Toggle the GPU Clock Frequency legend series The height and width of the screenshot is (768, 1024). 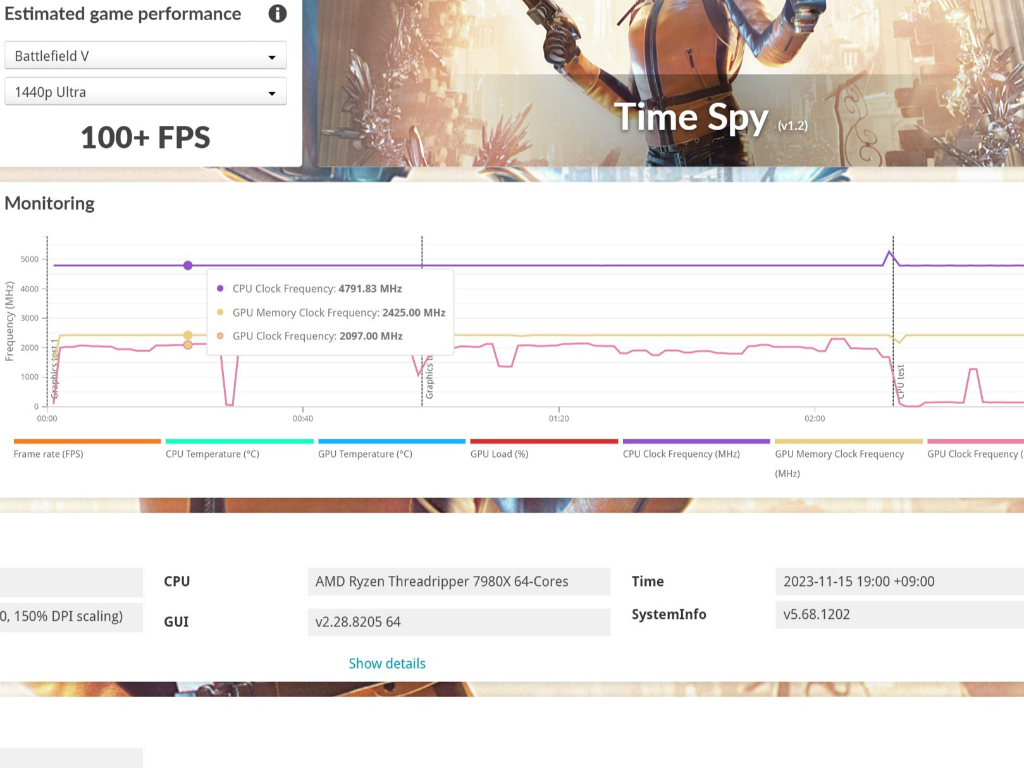pyautogui.click(x=976, y=449)
